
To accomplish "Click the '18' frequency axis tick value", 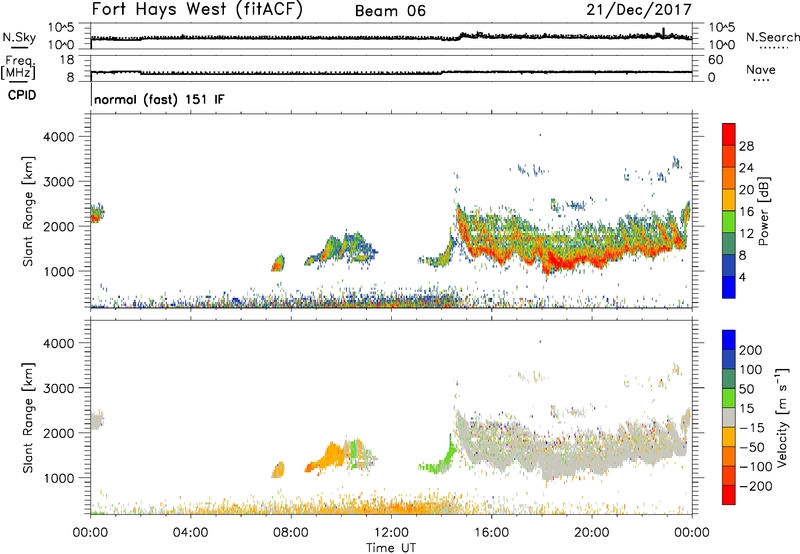I will tap(66, 60).
